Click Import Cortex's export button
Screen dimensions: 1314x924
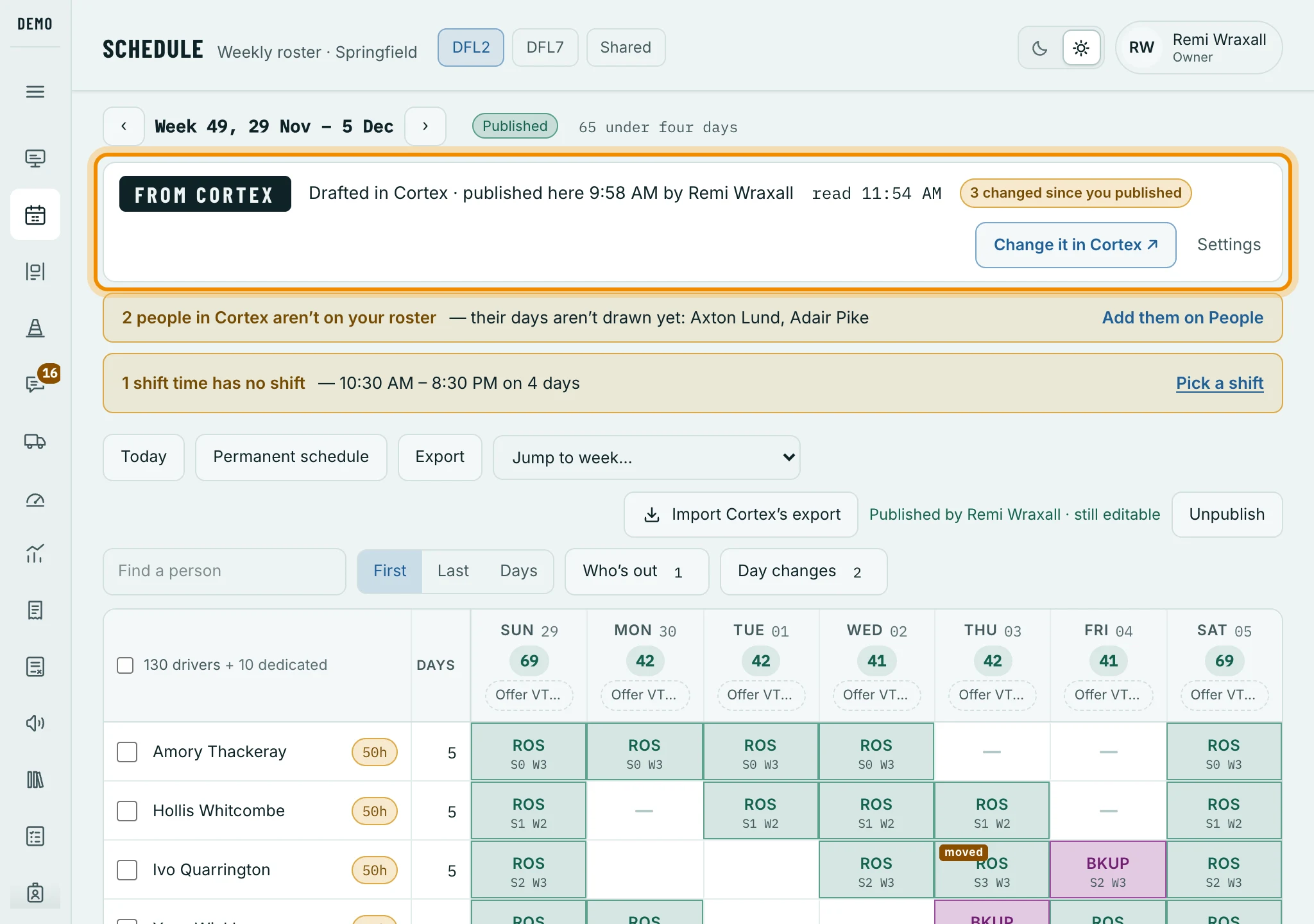741,515
